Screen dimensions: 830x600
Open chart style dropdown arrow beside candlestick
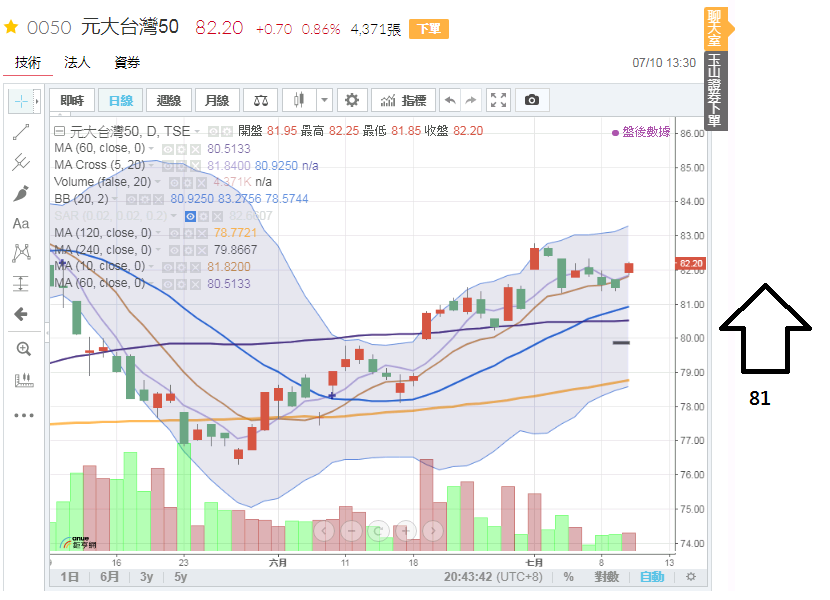(x=324, y=100)
